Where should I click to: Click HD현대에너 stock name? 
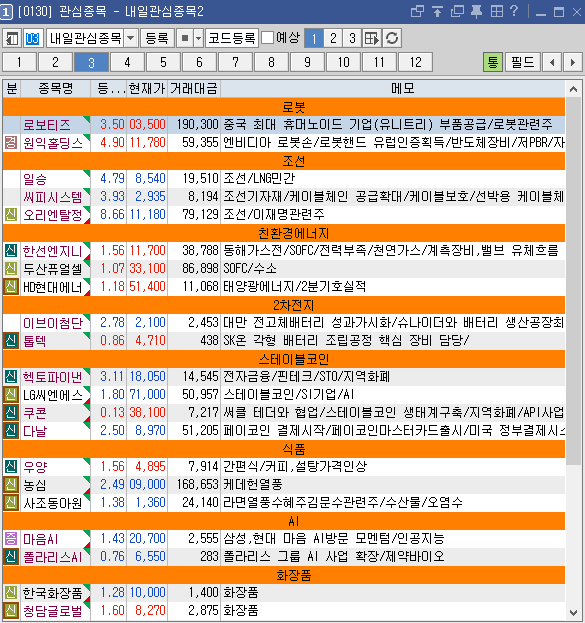[x=52, y=287]
